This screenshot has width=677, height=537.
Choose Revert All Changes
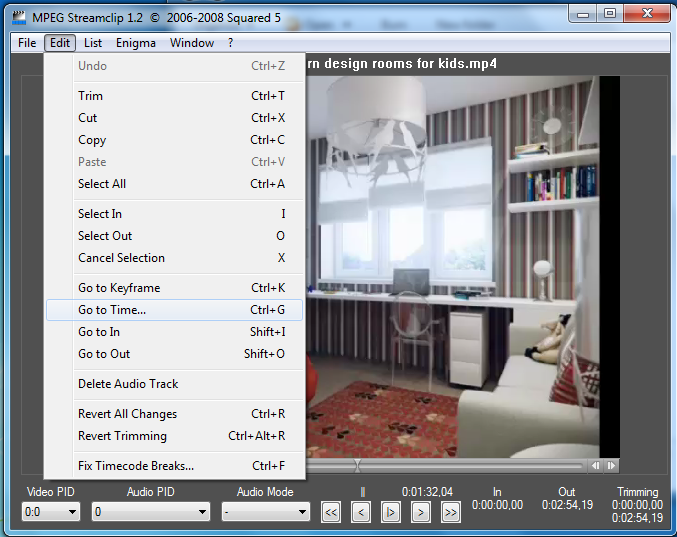click(174, 414)
